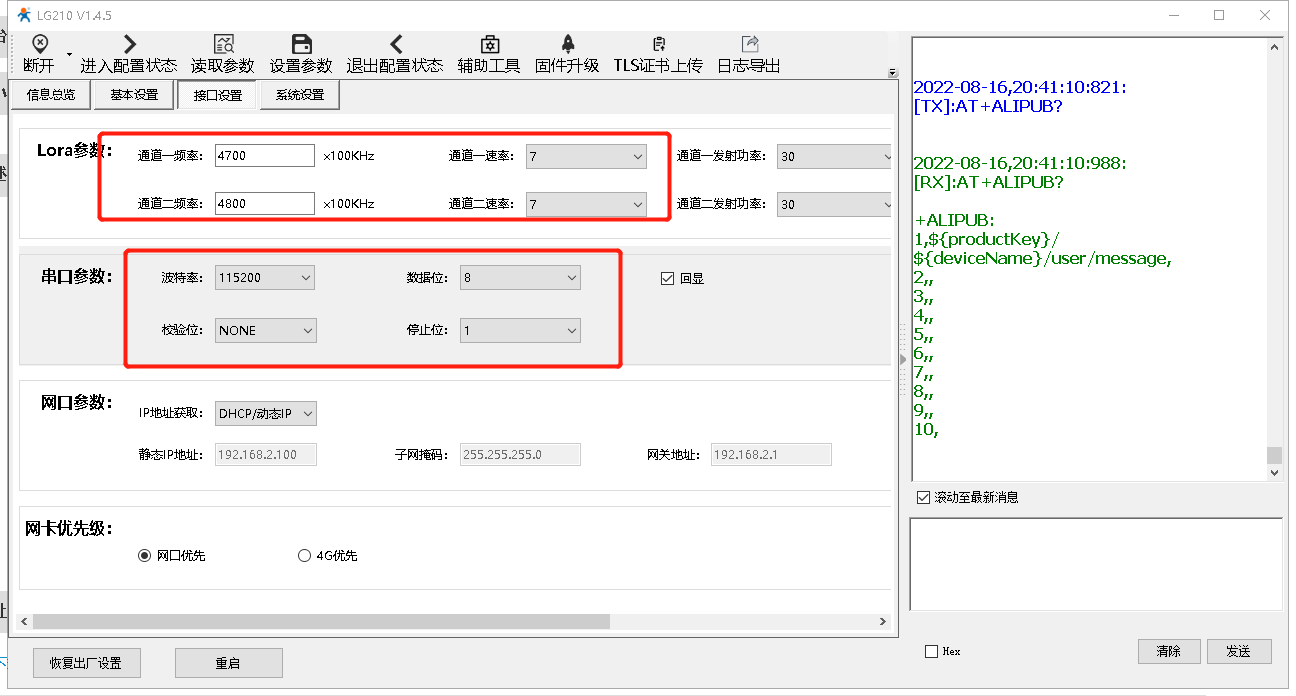The width and height of the screenshot is (1296, 696).
Task: Open the 波特率 baud rate dropdown
Action: click(265, 278)
